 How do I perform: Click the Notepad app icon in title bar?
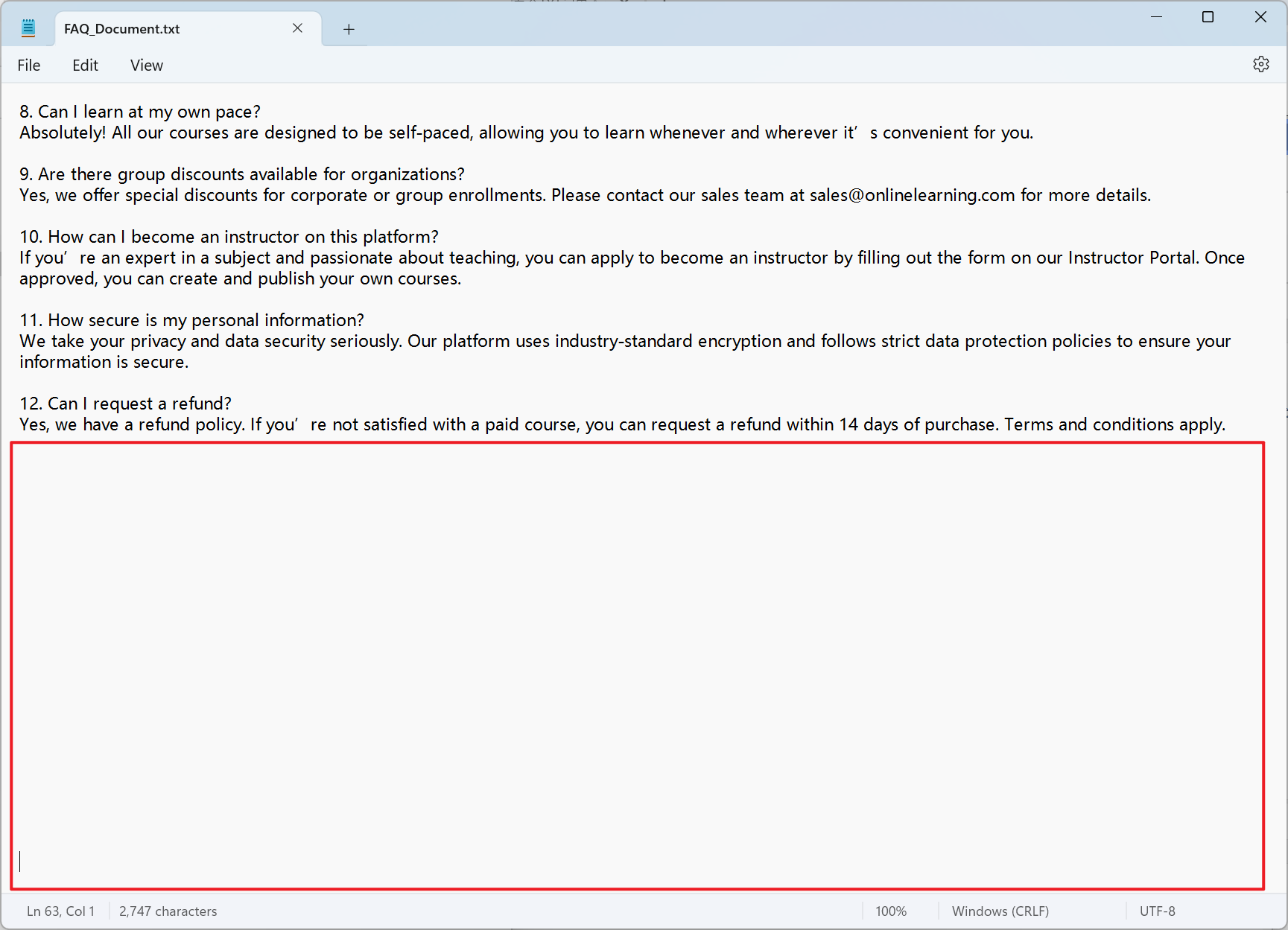point(28,28)
